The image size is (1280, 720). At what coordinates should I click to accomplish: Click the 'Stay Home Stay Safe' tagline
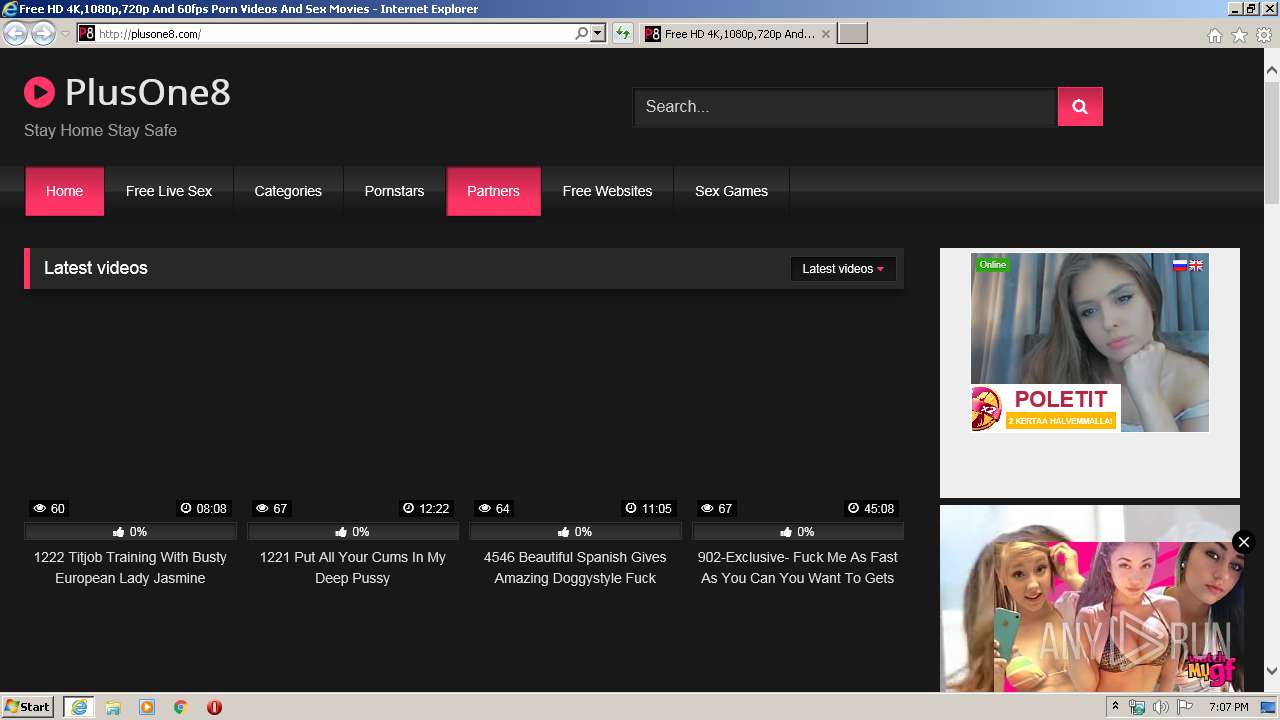[100, 130]
